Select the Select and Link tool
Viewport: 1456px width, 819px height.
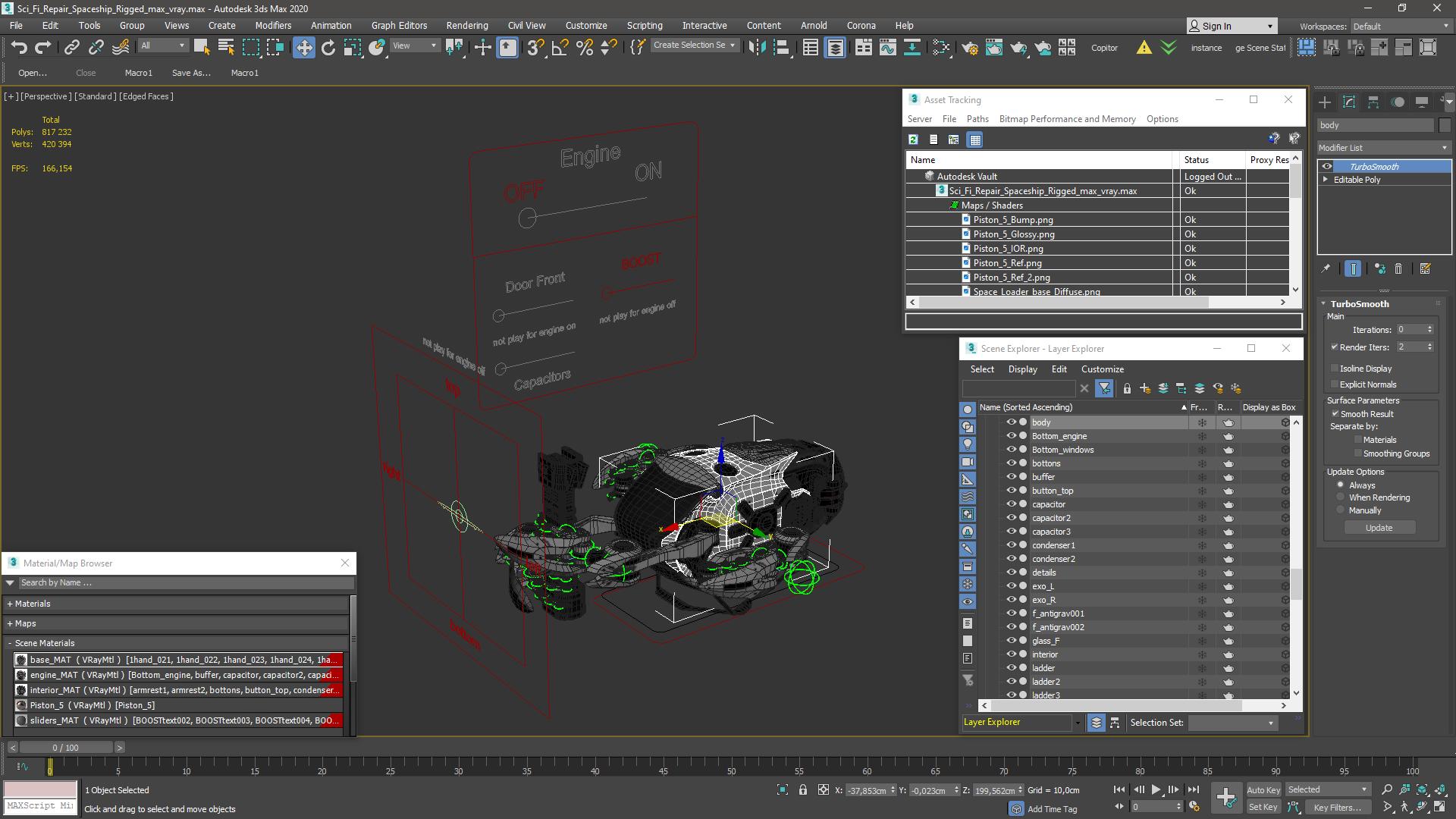[x=71, y=47]
